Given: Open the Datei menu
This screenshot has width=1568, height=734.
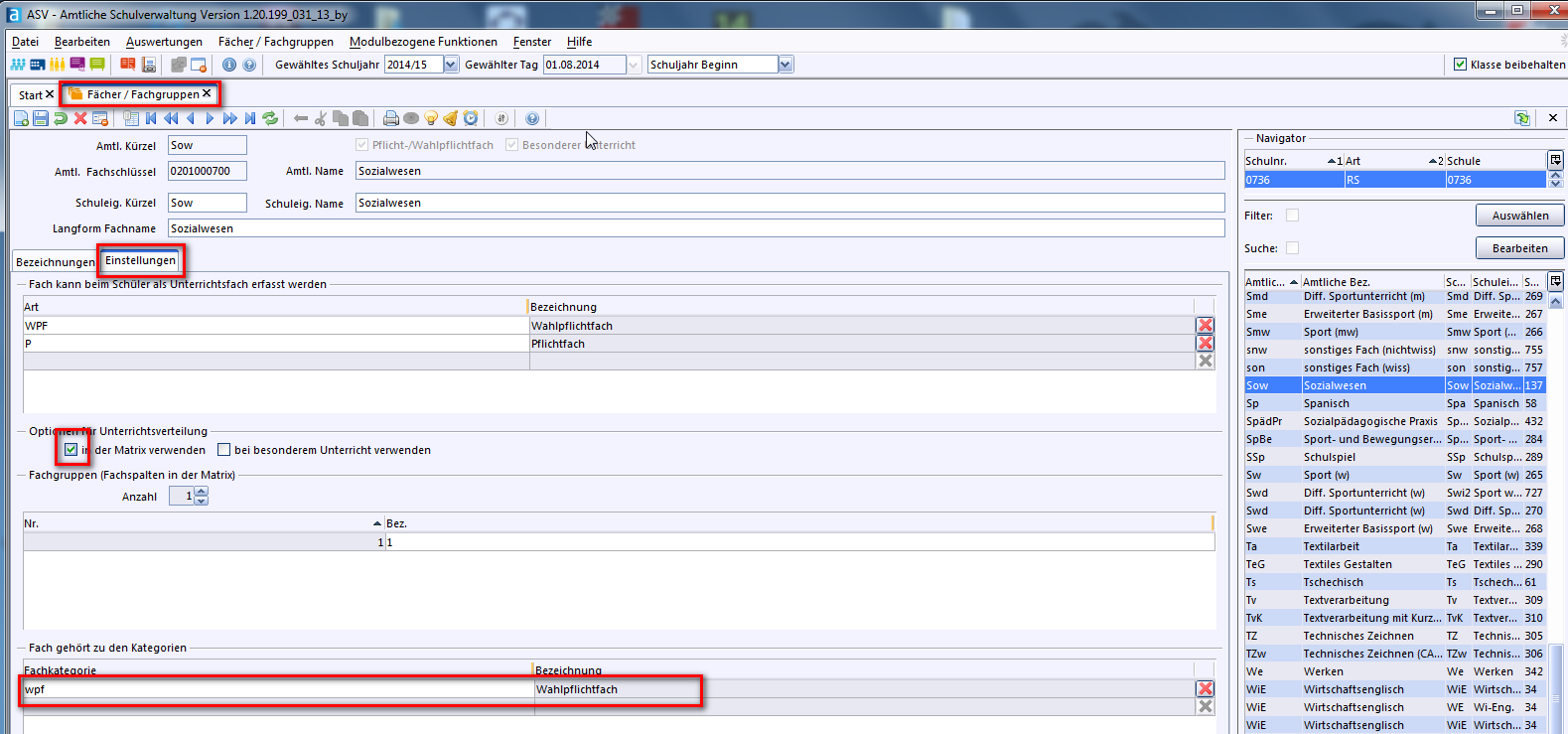Looking at the screenshot, I should click(x=25, y=42).
